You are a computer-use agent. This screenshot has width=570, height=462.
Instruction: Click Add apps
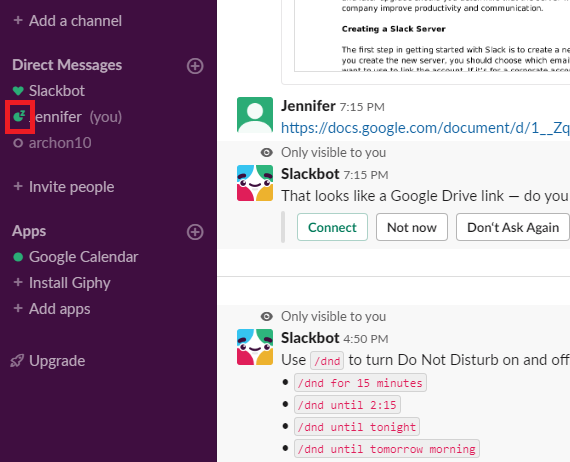[x=60, y=309]
